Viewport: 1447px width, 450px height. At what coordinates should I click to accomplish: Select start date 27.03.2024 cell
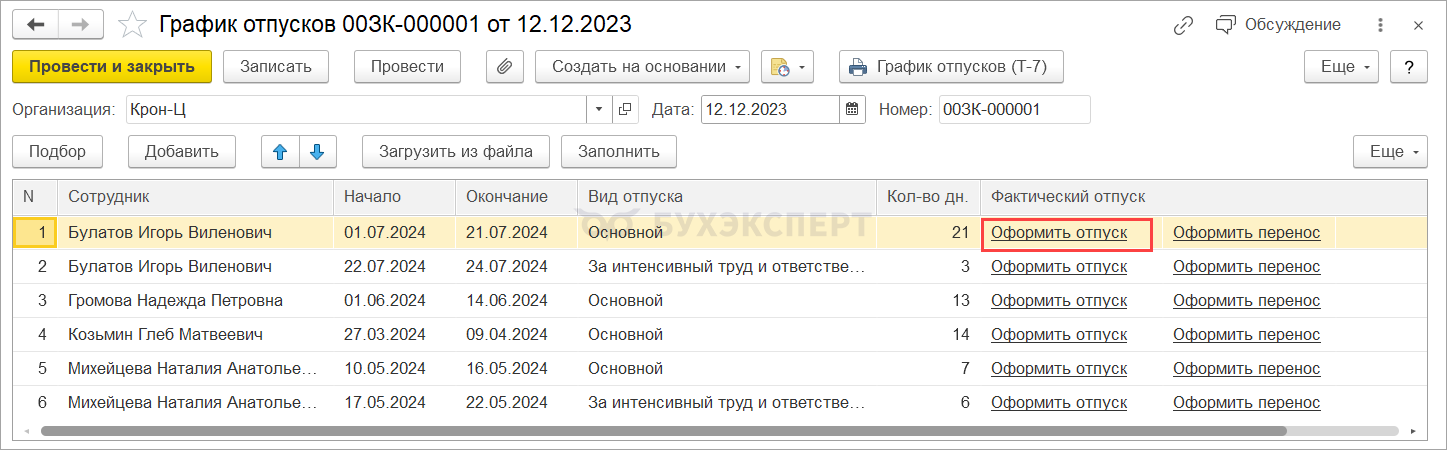pos(394,335)
